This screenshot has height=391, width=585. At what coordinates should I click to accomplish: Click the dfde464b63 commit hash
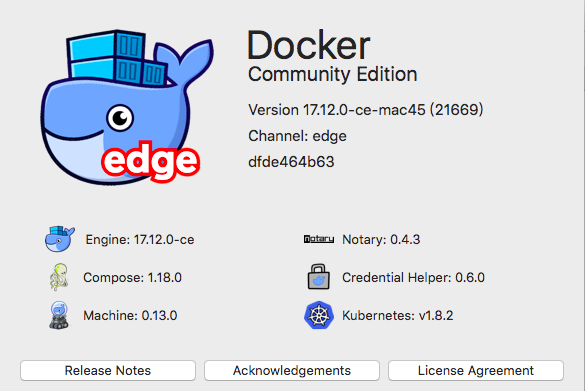291,162
